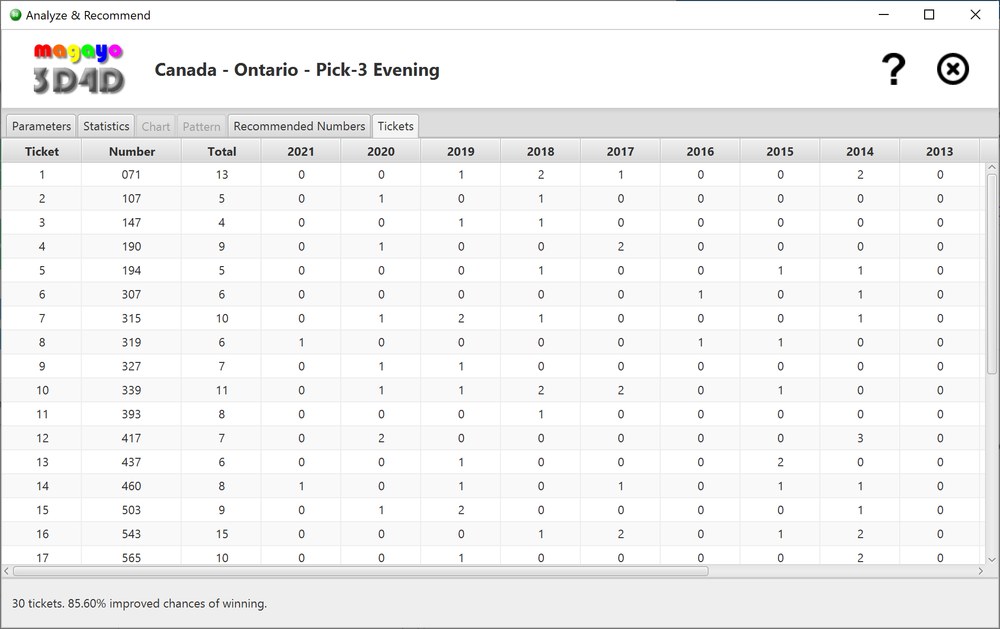This screenshot has height=629, width=1000.
Task: Click the horizontal scrollbar thumb
Action: (x=360, y=571)
